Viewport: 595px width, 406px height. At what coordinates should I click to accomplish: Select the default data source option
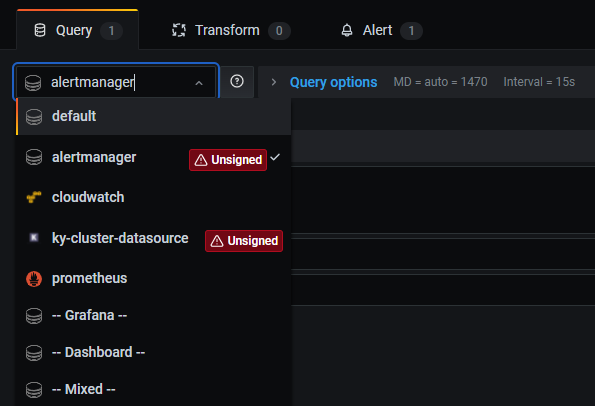coord(153,116)
